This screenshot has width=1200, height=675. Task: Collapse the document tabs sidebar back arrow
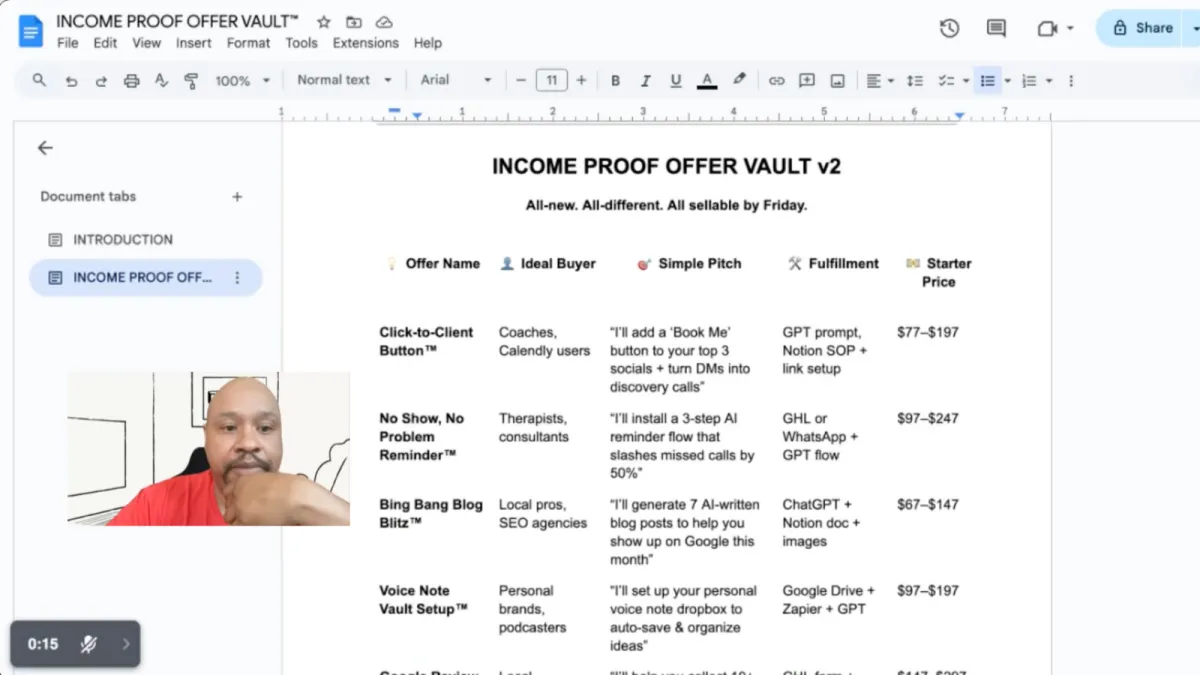(x=45, y=148)
